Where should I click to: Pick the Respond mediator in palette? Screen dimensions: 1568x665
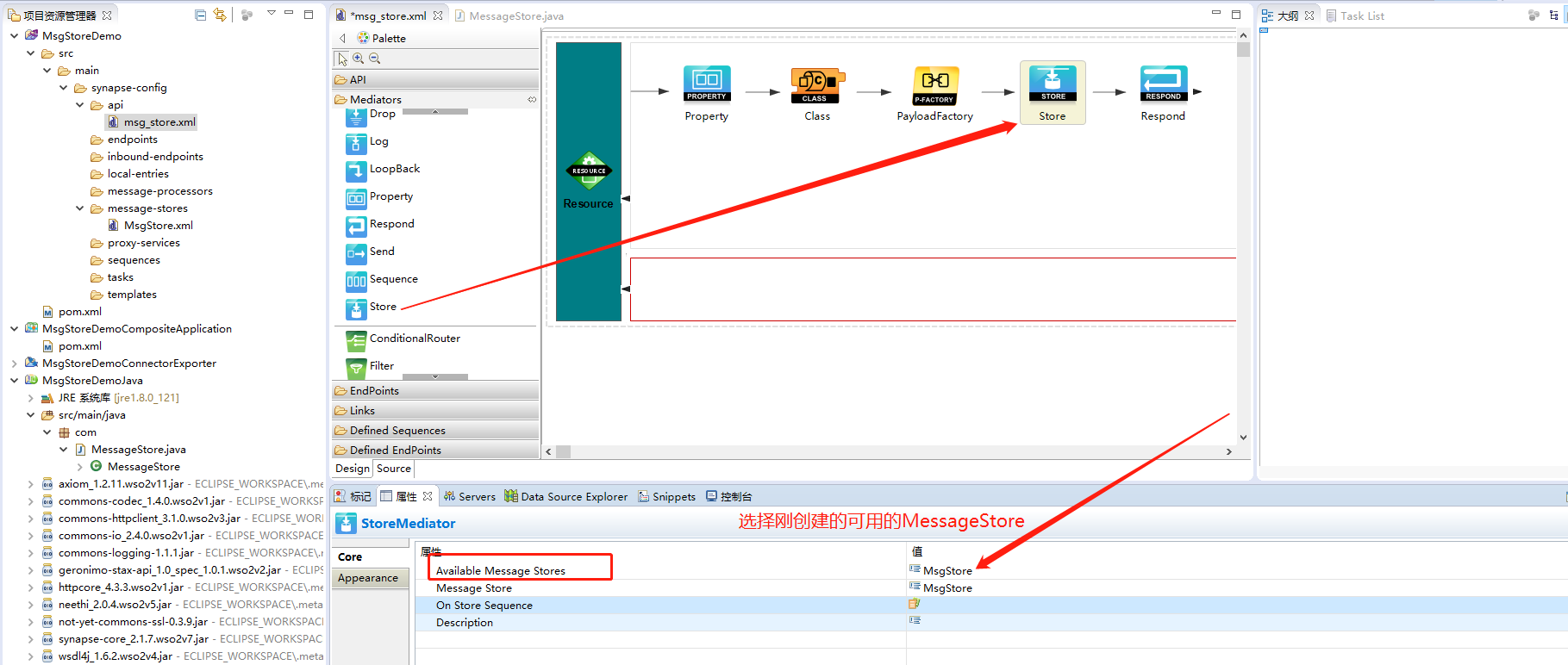[x=381, y=225]
